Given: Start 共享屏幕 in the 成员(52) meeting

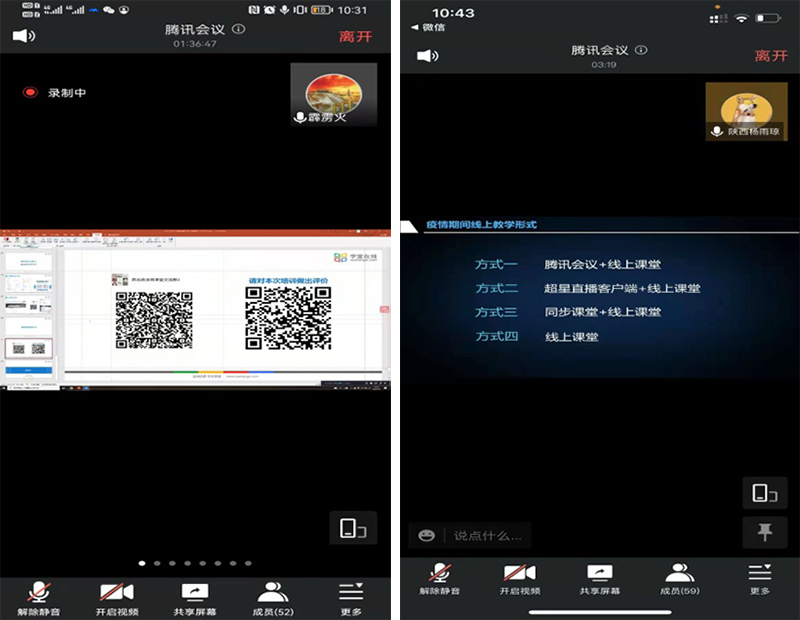Looking at the screenshot, I should (x=194, y=597).
